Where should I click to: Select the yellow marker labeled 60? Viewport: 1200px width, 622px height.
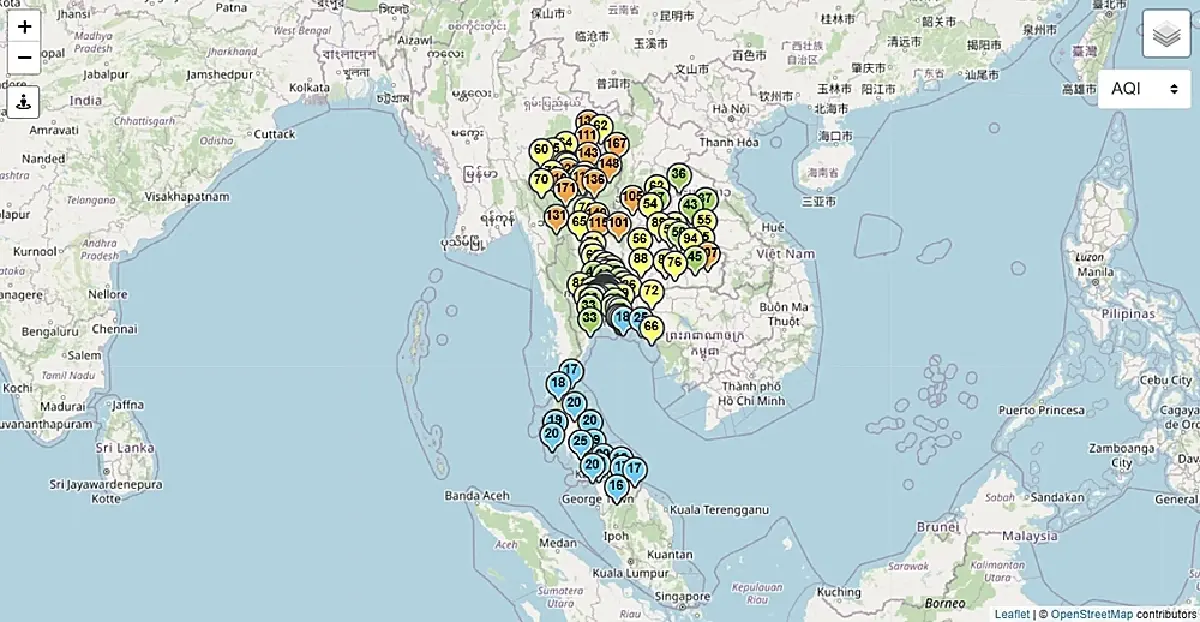(541, 151)
